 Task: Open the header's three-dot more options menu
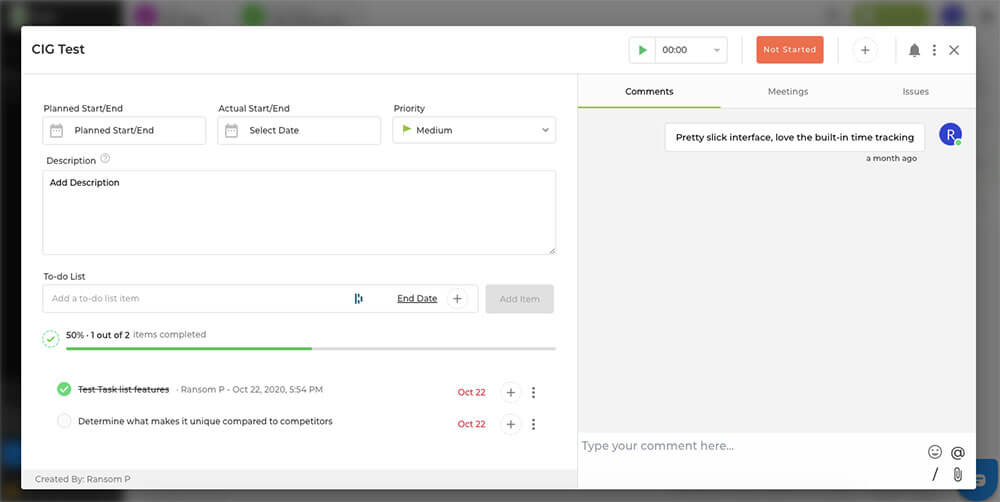(x=934, y=50)
